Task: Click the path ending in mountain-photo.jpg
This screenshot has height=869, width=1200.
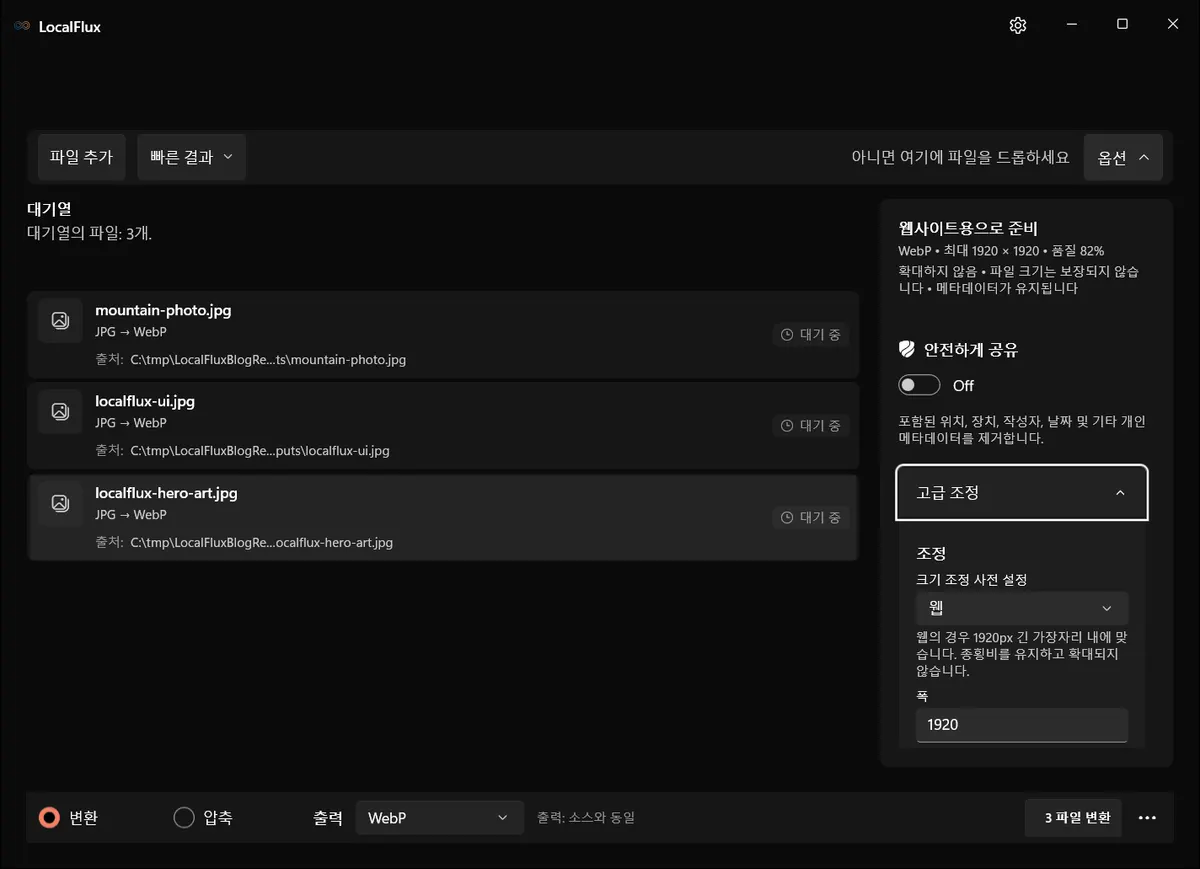Action: click(x=268, y=359)
